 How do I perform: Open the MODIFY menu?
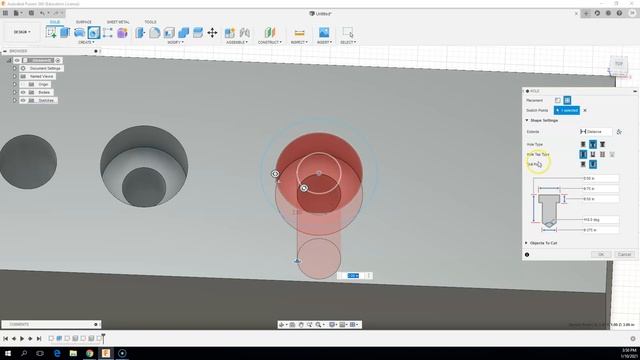(x=176, y=42)
